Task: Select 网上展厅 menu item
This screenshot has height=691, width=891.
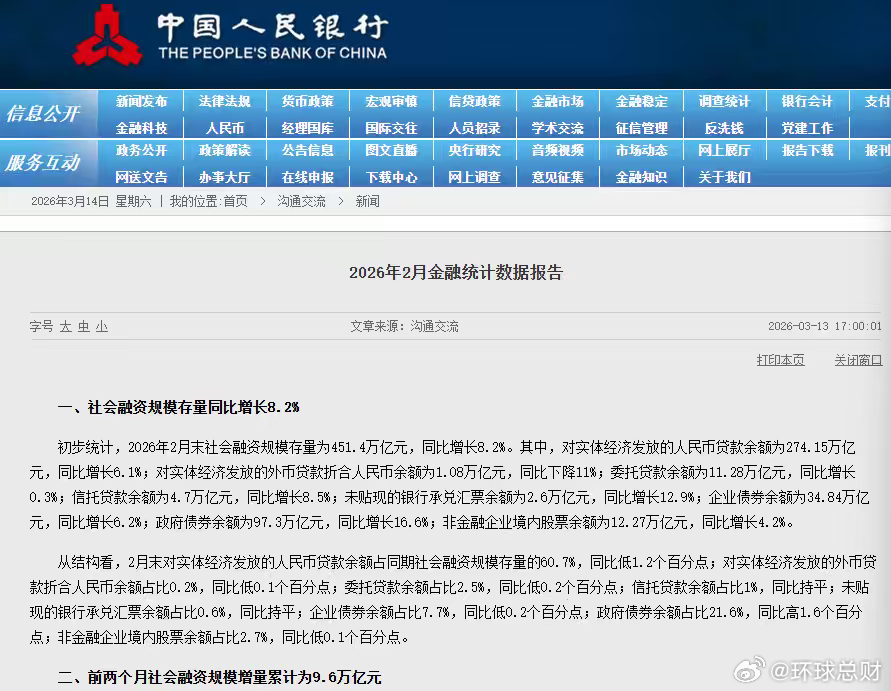Action: [724, 151]
